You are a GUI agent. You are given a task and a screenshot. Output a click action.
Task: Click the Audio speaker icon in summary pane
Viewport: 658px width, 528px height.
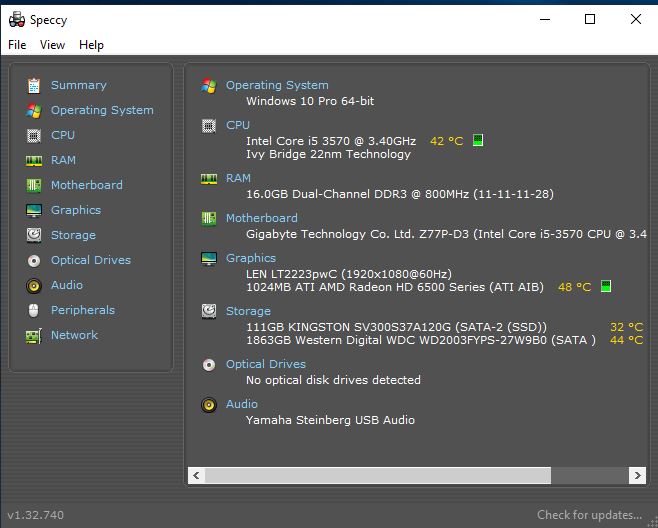(x=209, y=405)
